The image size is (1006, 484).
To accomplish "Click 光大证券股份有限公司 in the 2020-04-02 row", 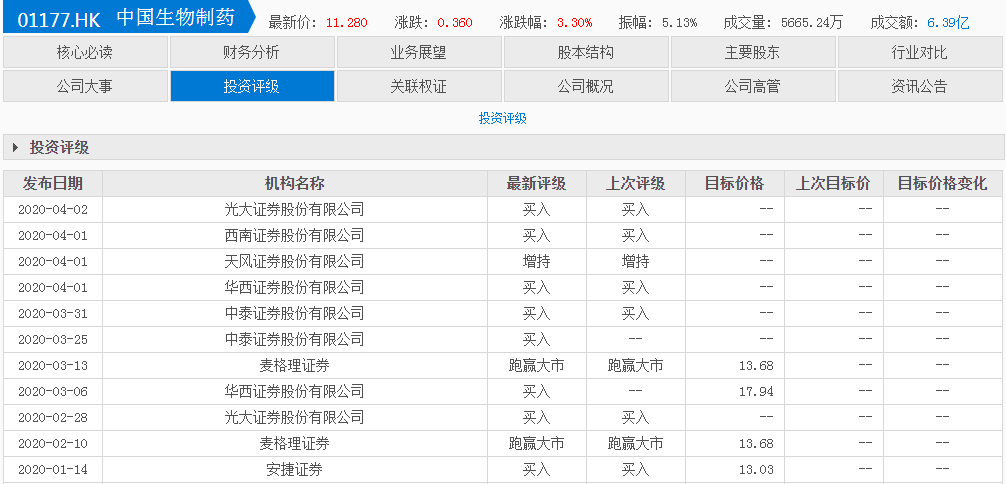I will (294, 209).
